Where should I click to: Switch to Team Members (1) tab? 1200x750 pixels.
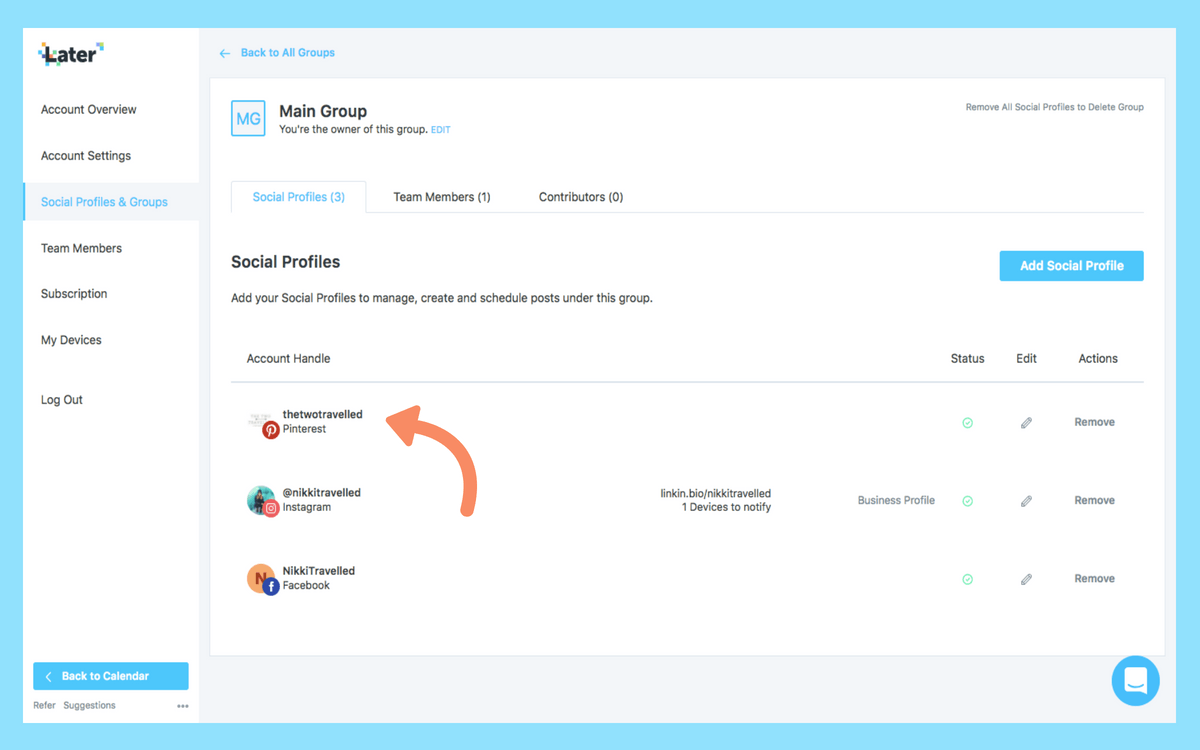coord(441,197)
